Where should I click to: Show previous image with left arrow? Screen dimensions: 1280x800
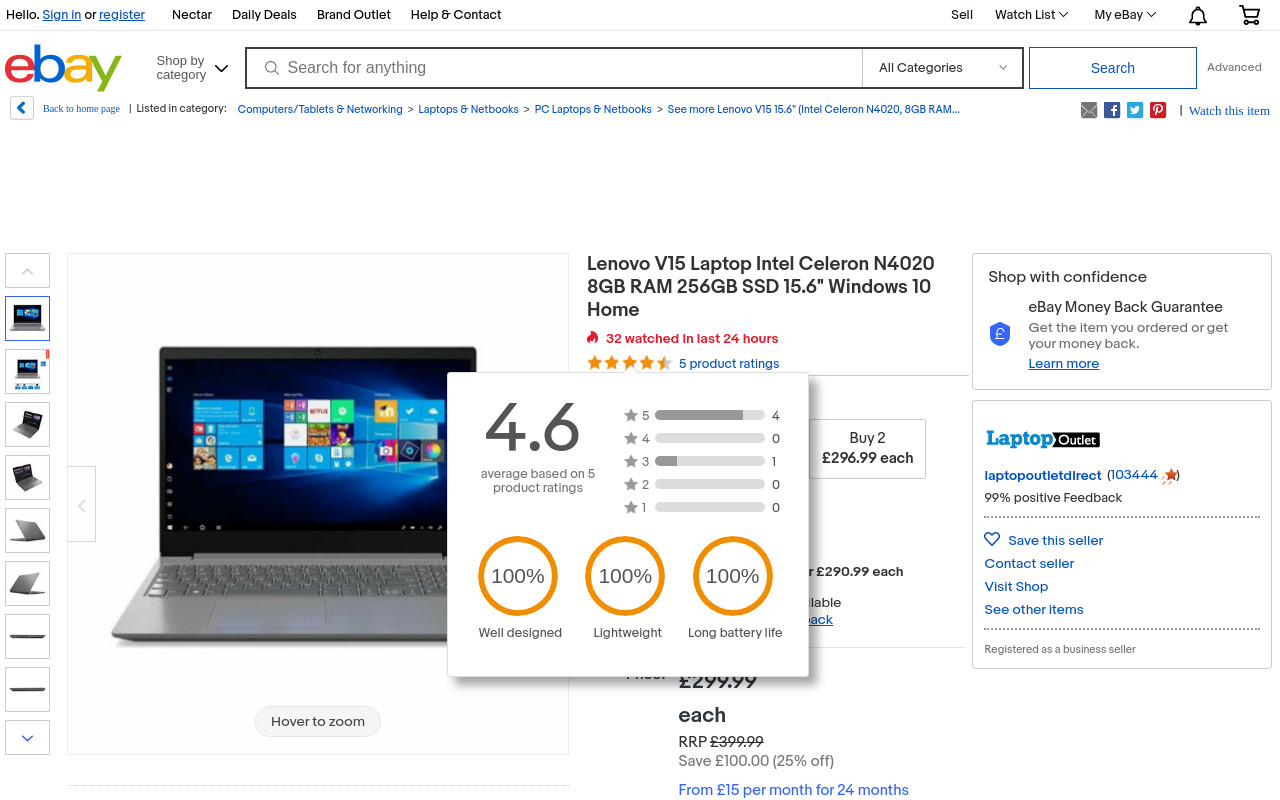(82, 504)
